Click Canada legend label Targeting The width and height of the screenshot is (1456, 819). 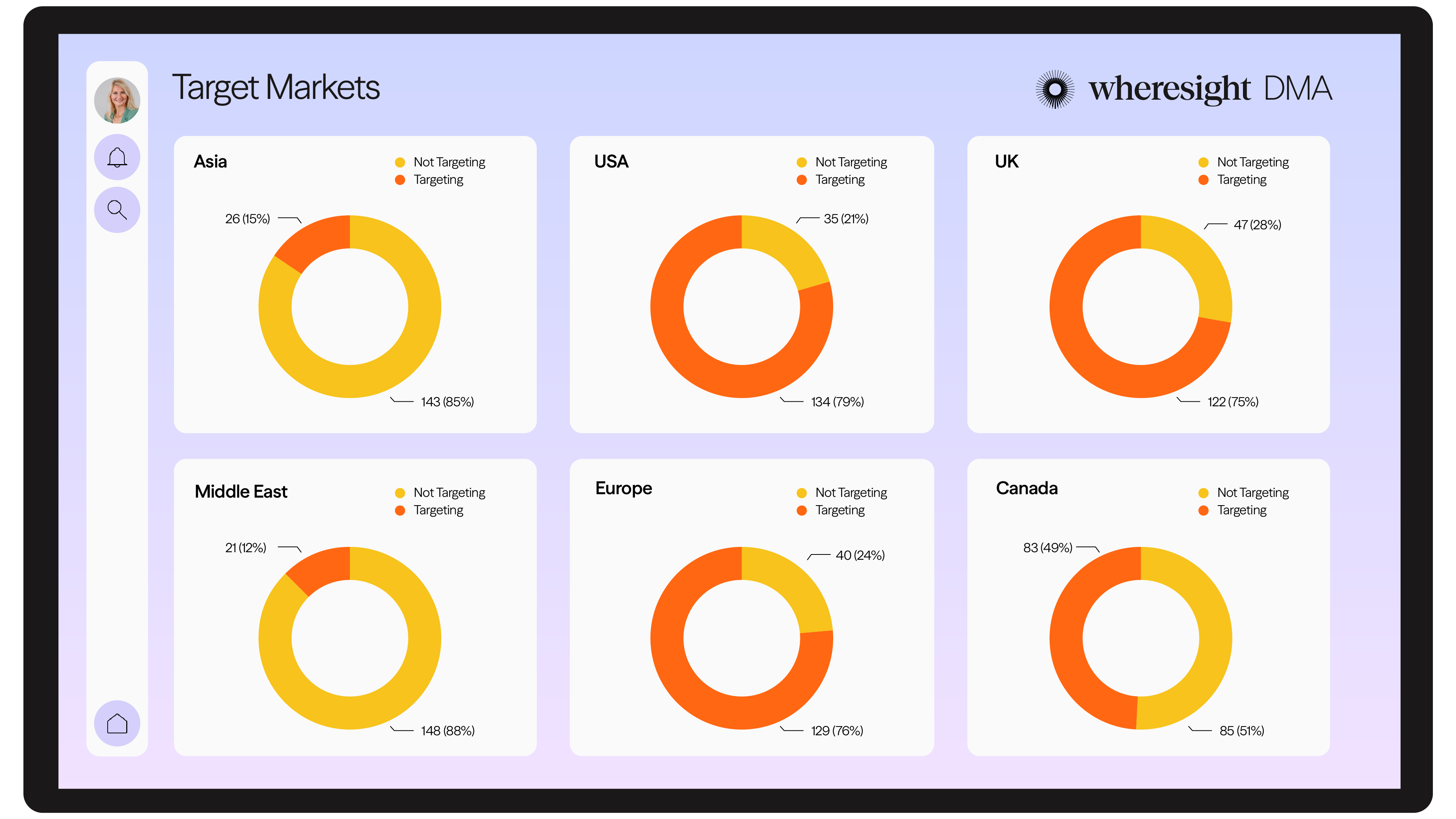1242,511
